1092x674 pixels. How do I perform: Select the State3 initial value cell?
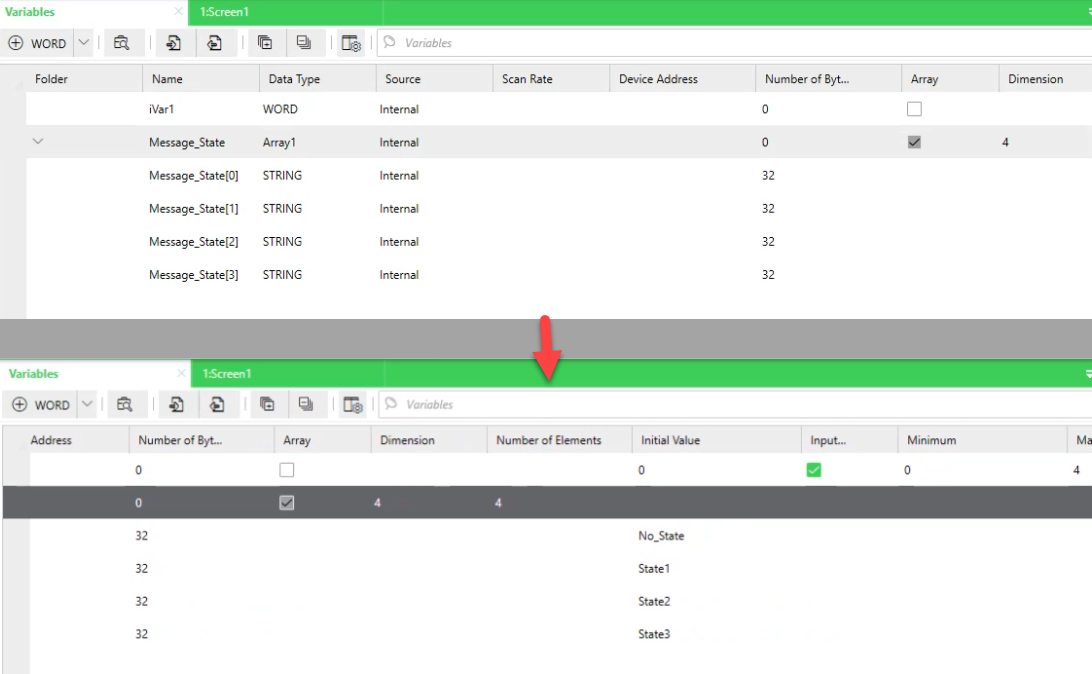654,634
